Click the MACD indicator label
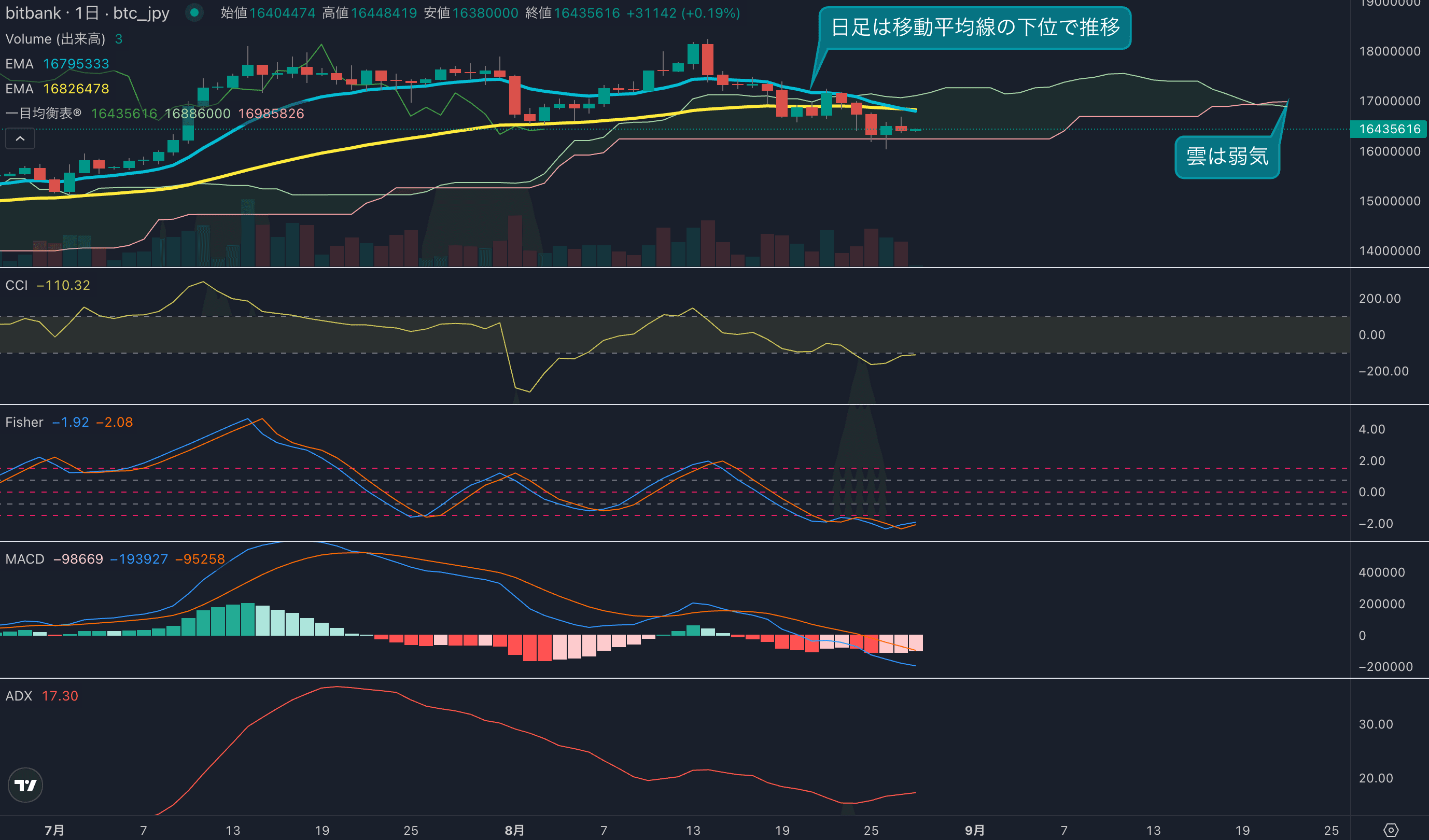1429x840 pixels. [24, 559]
